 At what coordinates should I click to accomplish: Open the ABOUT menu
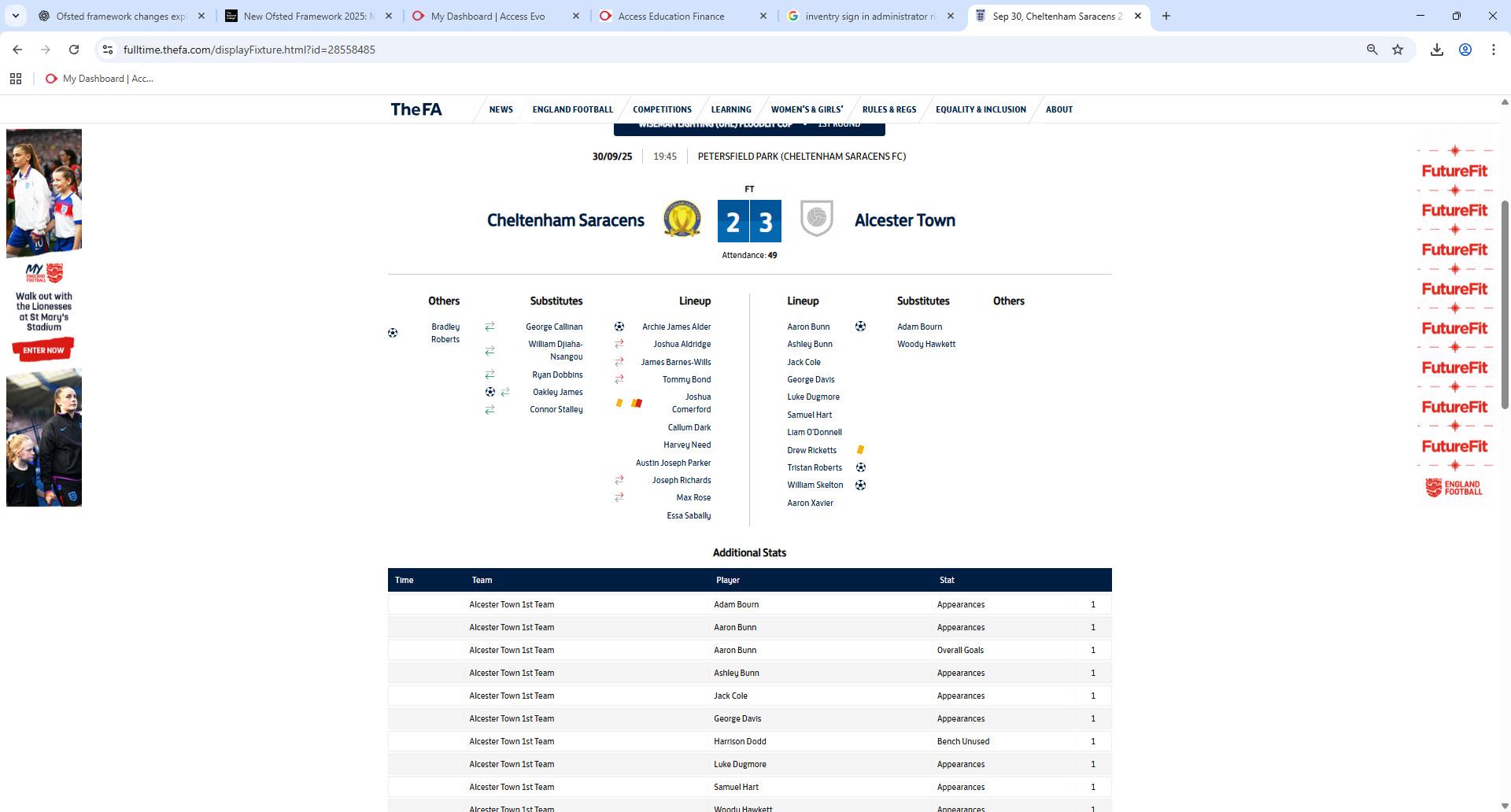click(x=1059, y=109)
